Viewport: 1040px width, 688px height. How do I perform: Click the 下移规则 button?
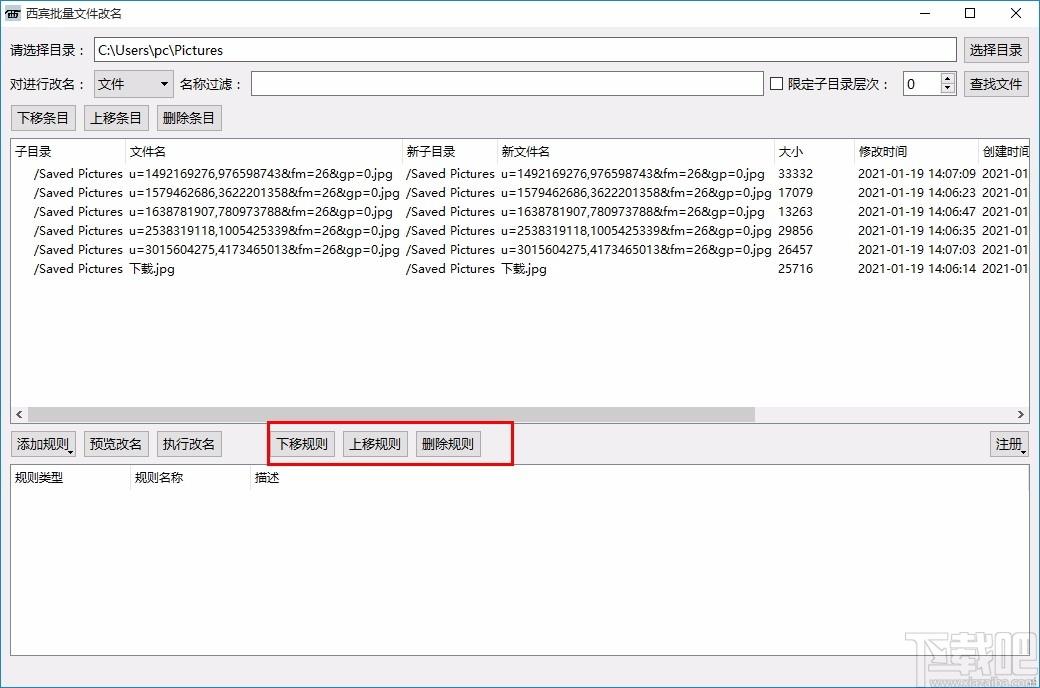(x=302, y=444)
